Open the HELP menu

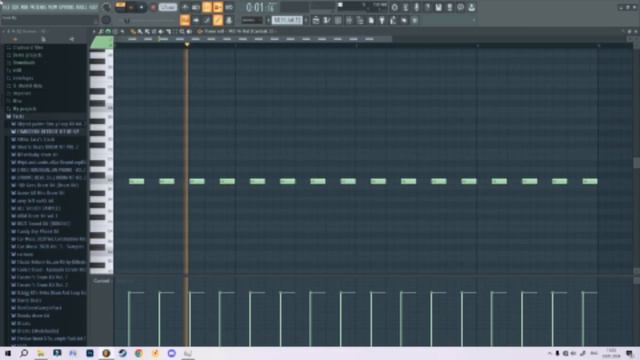coord(93,7)
